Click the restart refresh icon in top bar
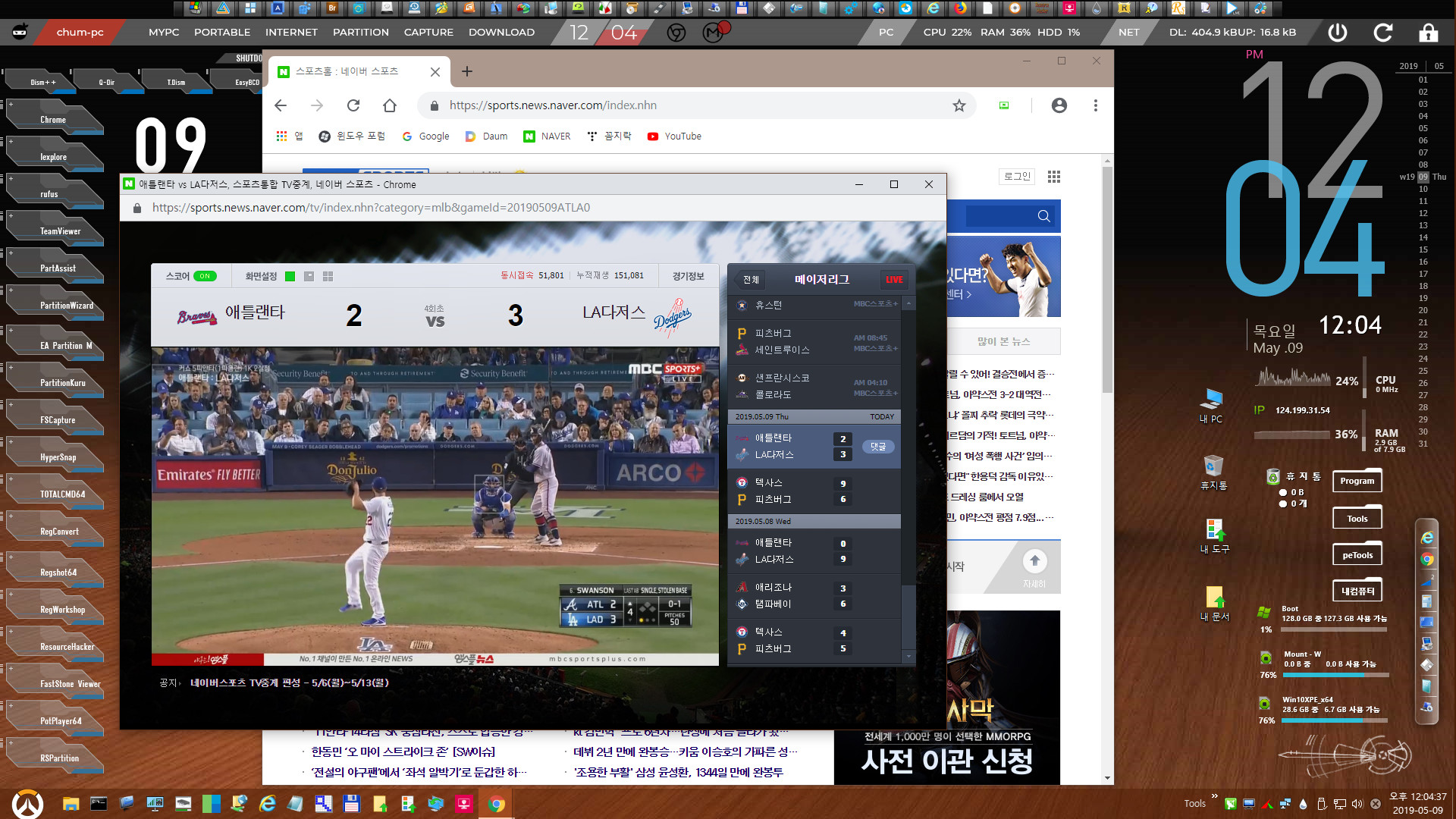1456x819 pixels. (x=1382, y=33)
